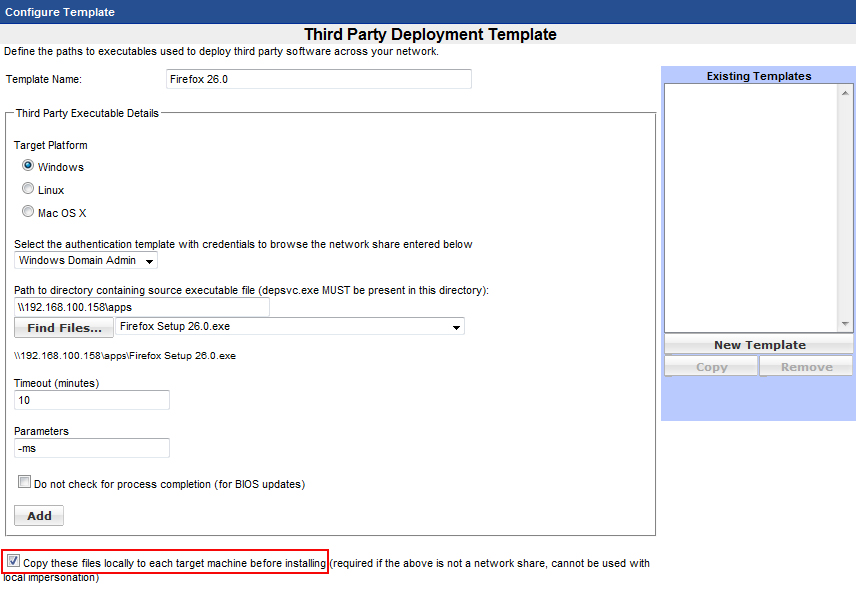Click the Timeout minutes field
Image resolution: width=856 pixels, height=595 pixels.
click(92, 400)
